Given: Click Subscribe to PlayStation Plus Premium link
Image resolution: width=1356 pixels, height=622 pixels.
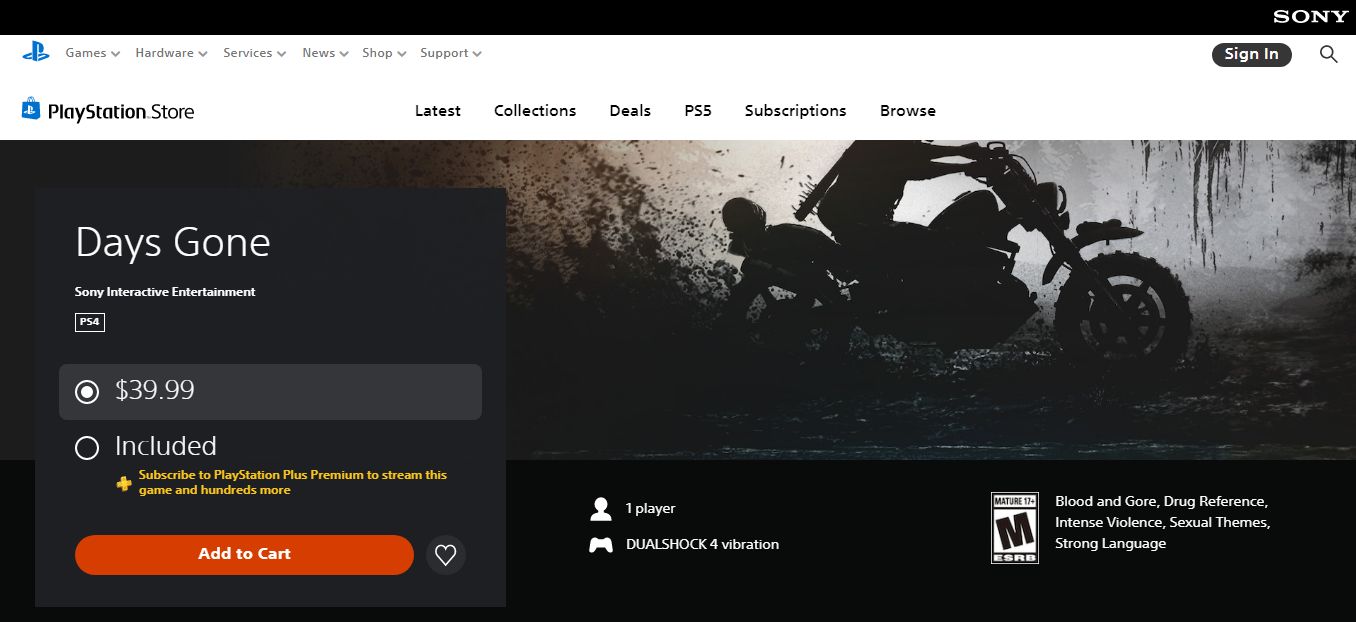Looking at the screenshot, I should point(293,483).
